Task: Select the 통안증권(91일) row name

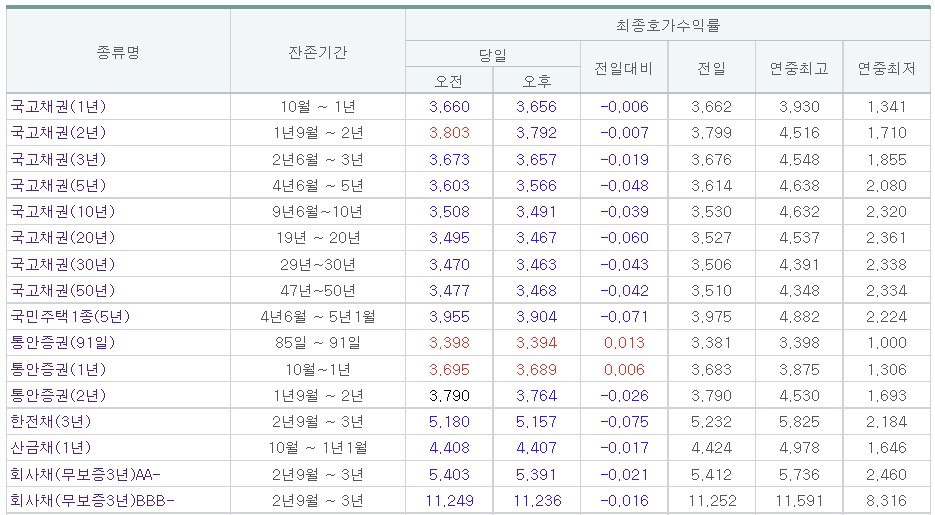Action: click(63, 343)
